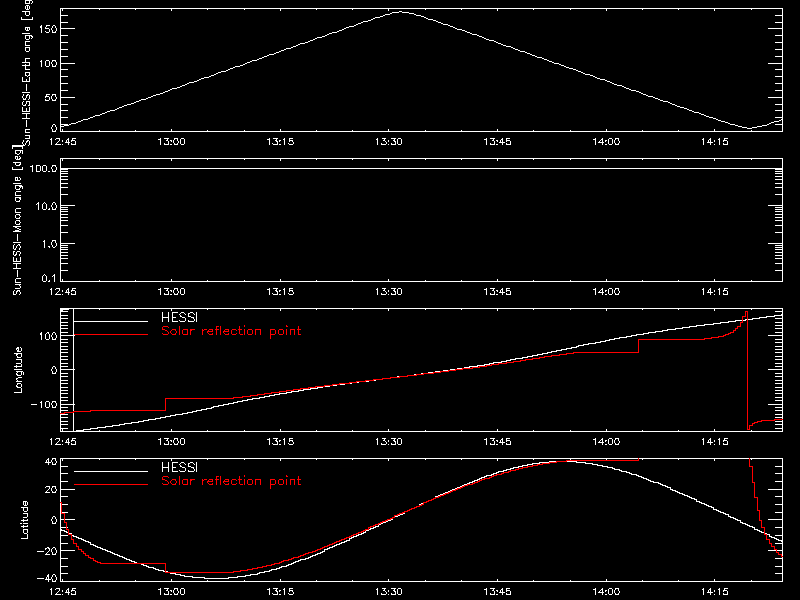This screenshot has height=600, width=800.
Task: Click red legend line in Longitude plot
Action: (x=111, y=335)
